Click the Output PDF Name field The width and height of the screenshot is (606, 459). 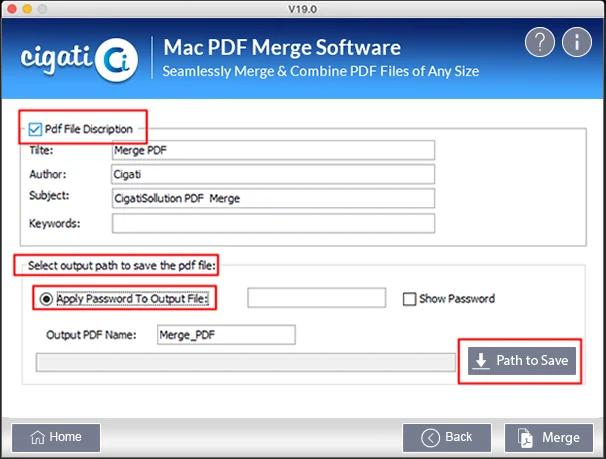coord(226,335)
